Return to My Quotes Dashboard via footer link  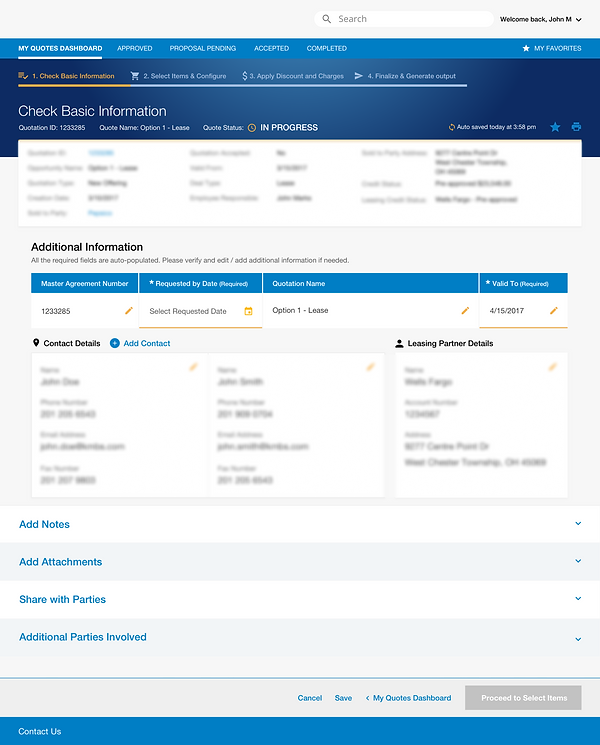(x=409, y=698)
